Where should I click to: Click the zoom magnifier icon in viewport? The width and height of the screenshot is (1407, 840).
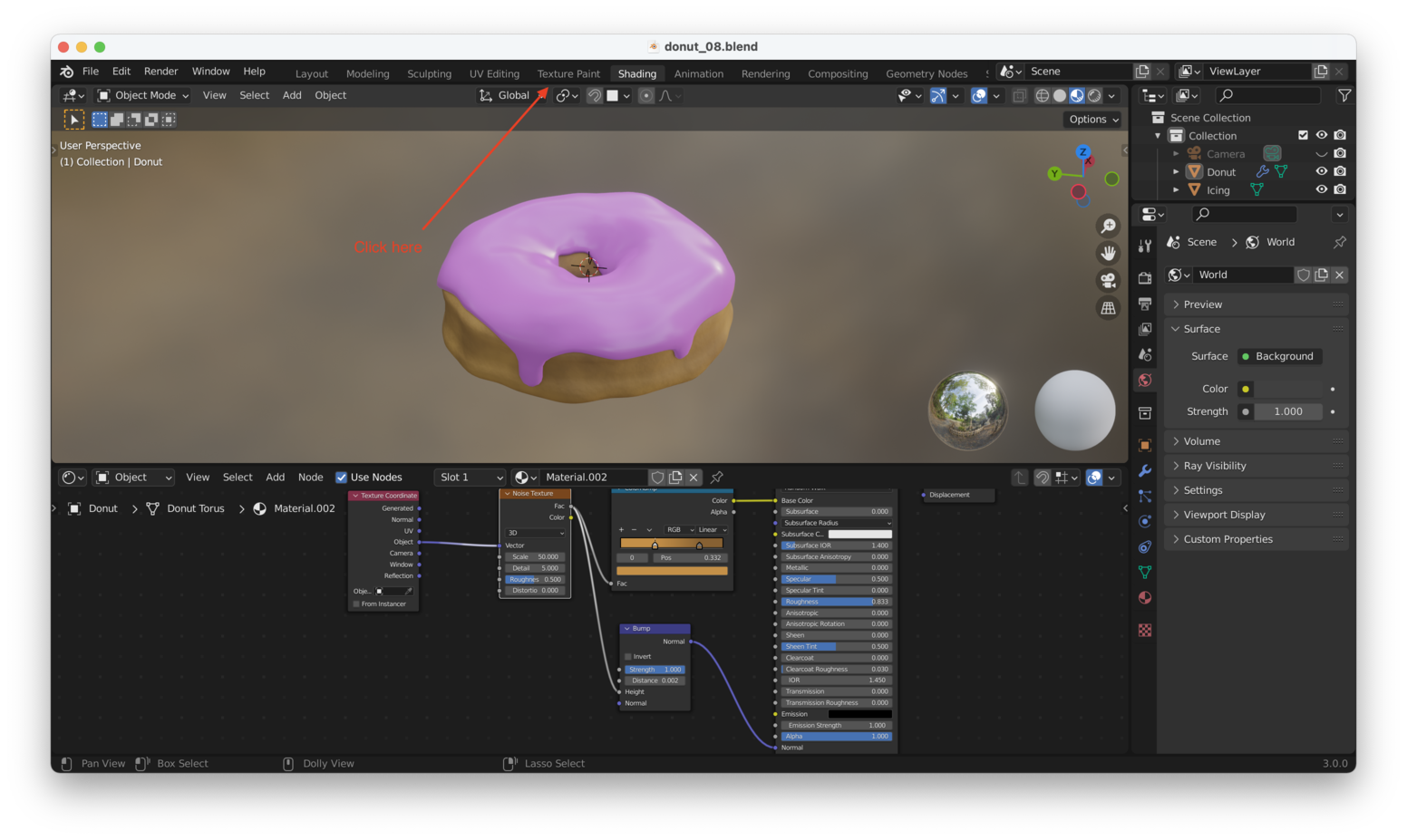(1108, 226)
